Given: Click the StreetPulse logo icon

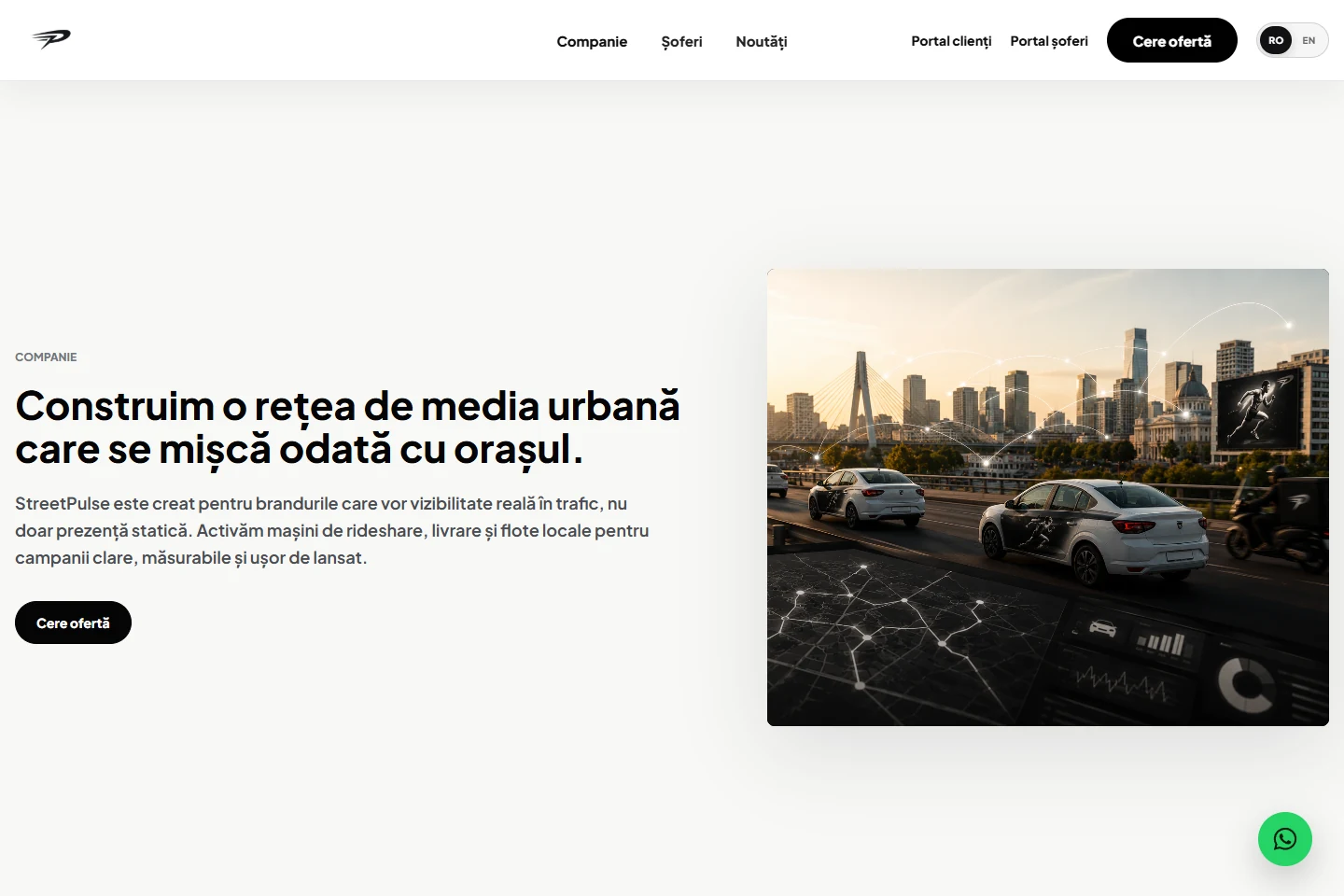Looking at the screenshot, I should click(51, 38).
